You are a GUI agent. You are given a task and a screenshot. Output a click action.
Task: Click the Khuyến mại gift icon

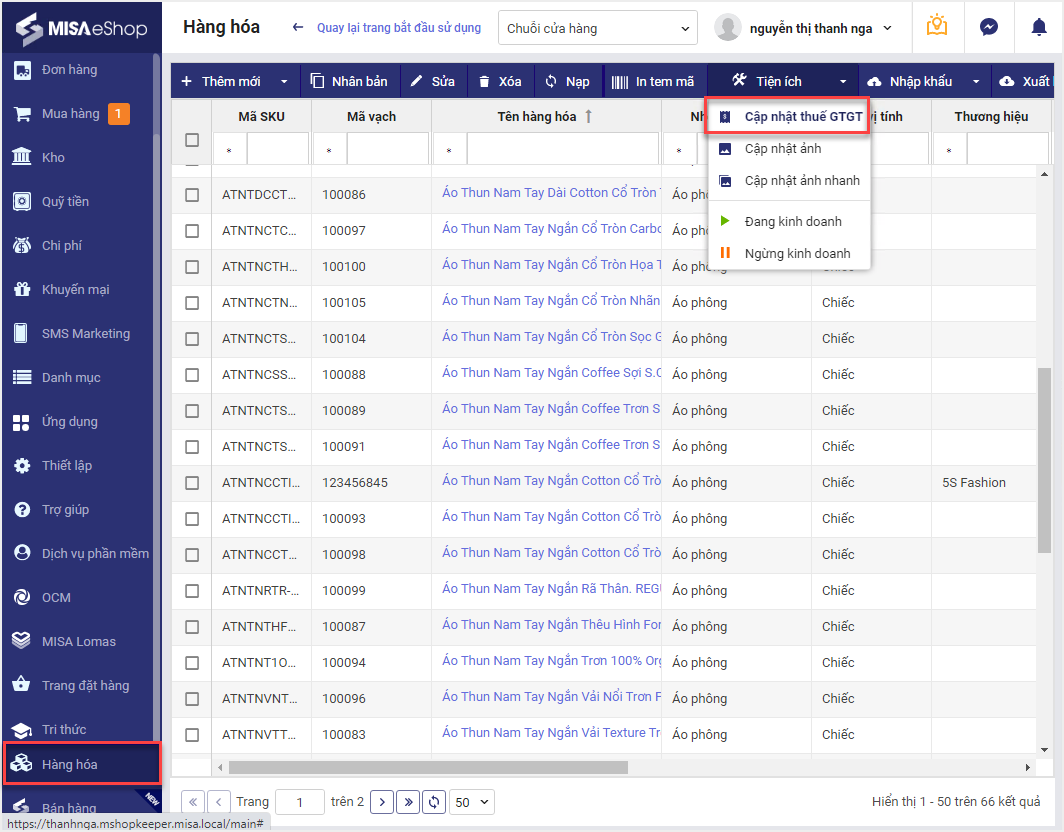coord(22,290)
